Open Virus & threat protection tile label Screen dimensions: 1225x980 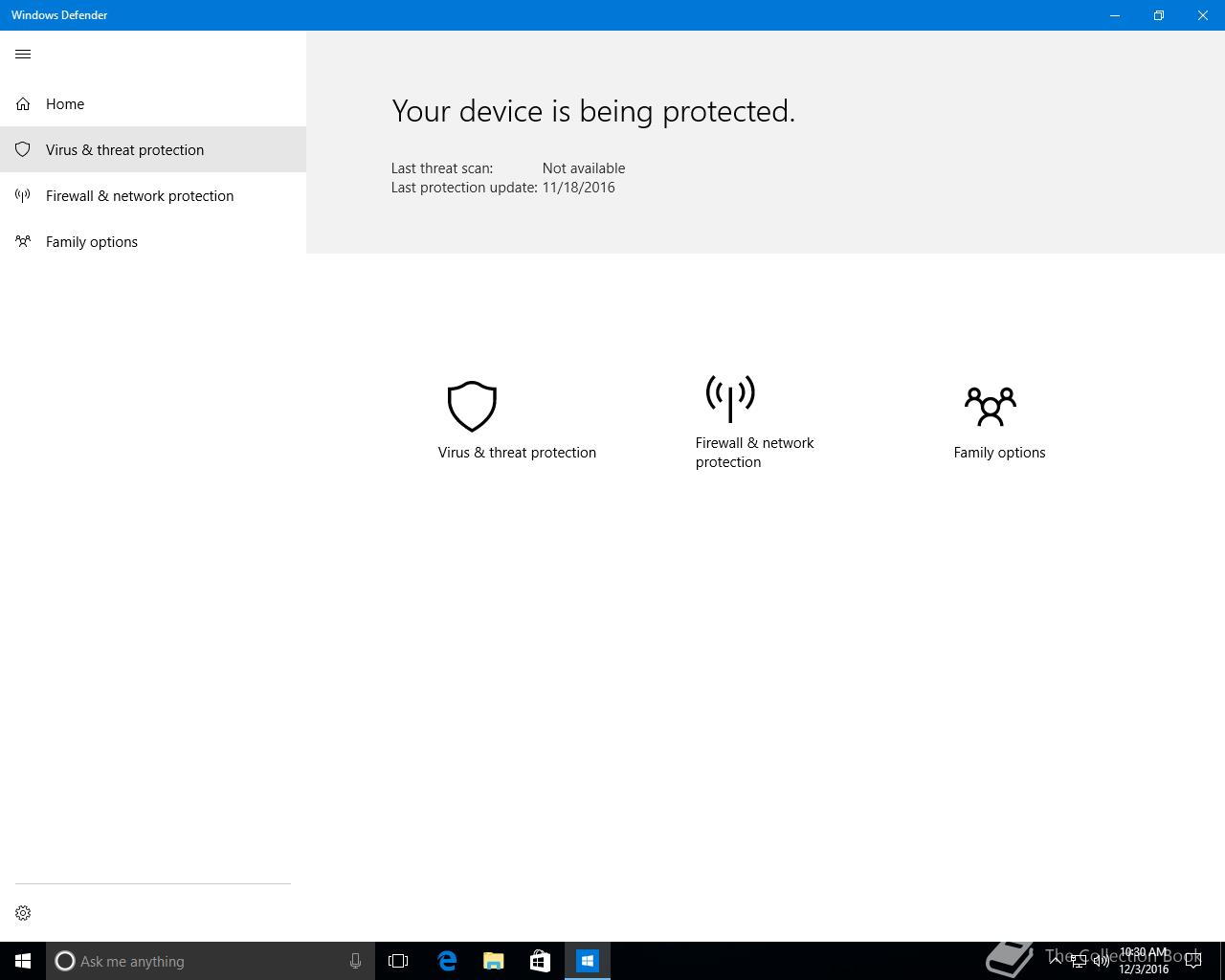517,453
